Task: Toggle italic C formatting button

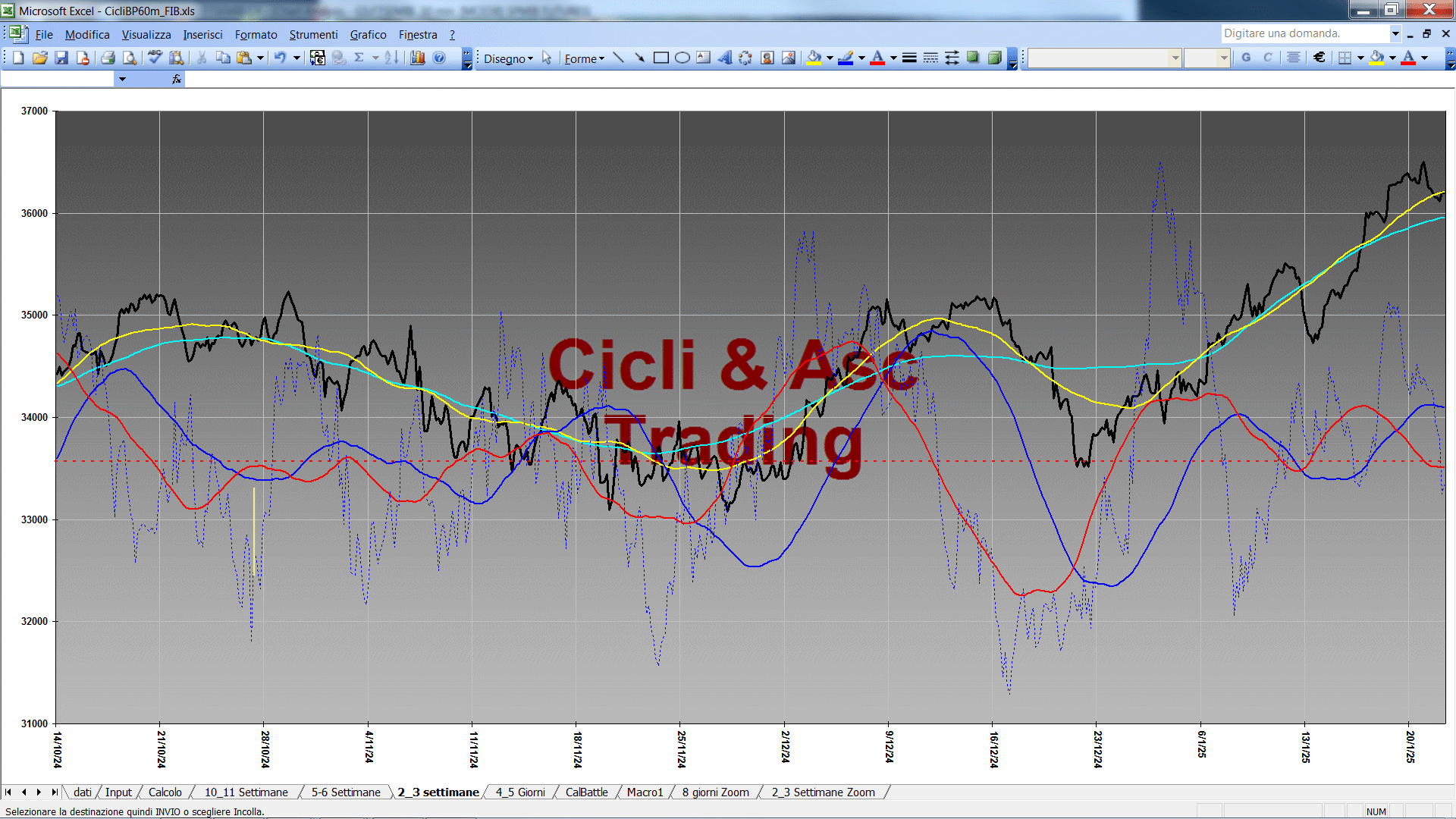Action: (1267, 58)
